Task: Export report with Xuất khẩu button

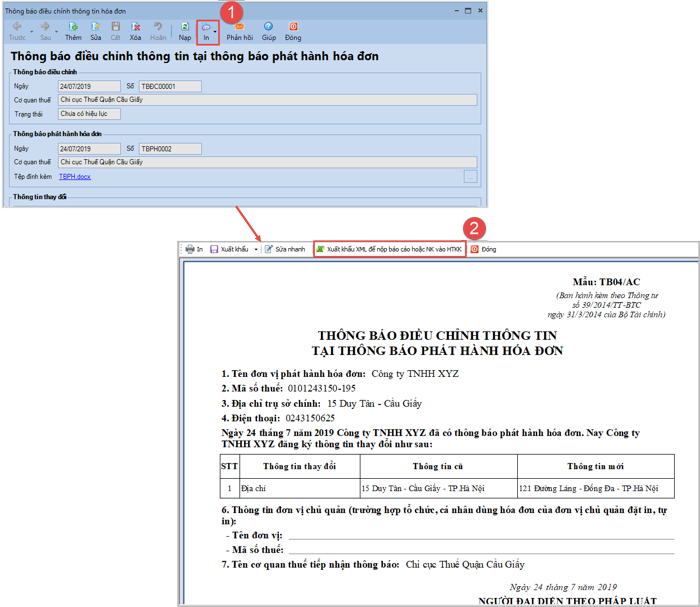Action: click(x=229, y=249)
